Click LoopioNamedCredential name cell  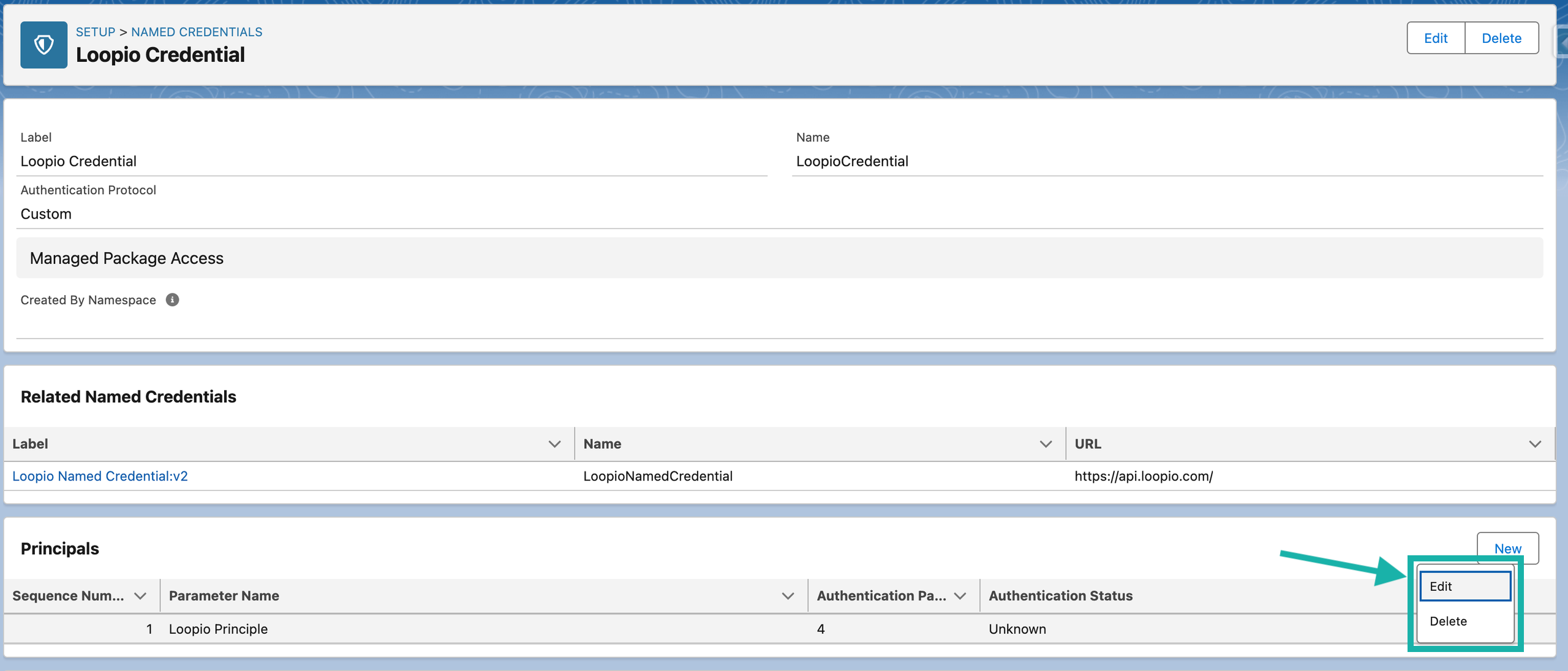tap(658, 476)
